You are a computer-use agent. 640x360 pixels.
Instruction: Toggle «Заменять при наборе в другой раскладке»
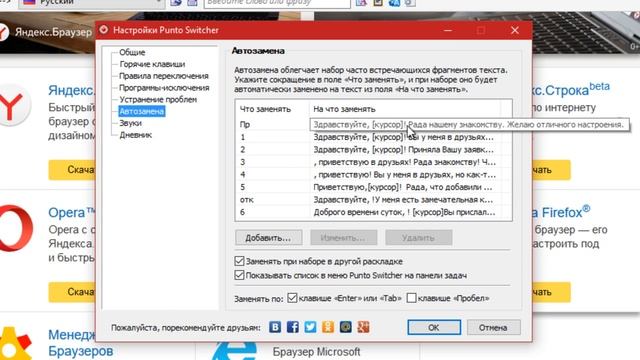pos(239,261)
